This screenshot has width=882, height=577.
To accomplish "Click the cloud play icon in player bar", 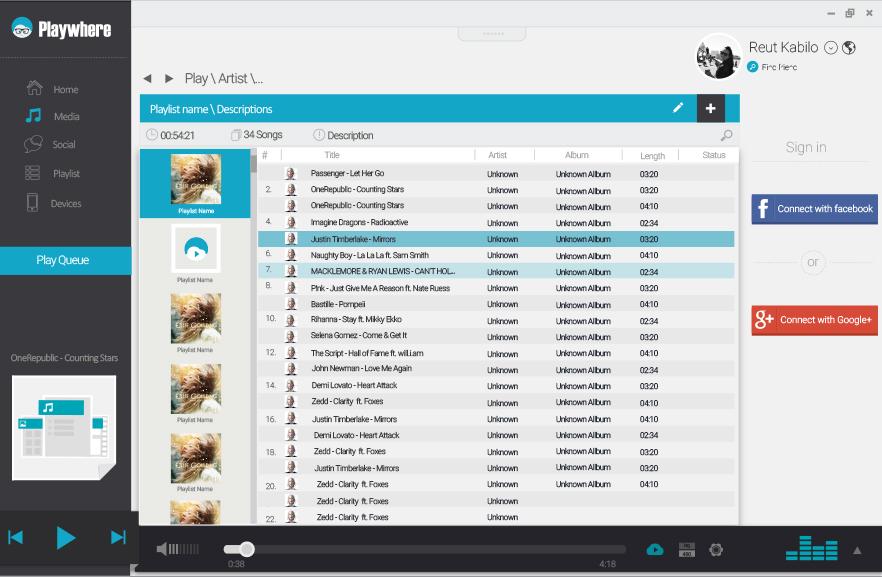I will (655, 549).
